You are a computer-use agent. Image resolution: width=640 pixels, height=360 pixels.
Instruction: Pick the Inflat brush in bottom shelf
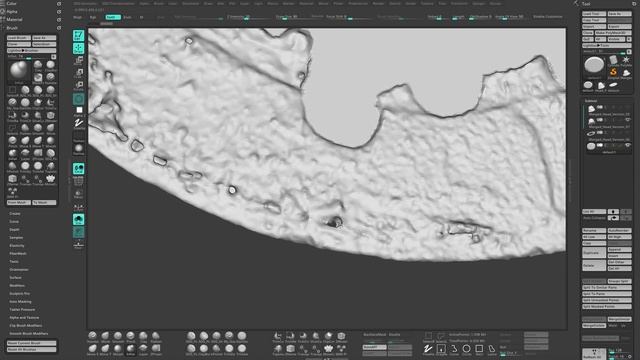[x=131, y=349]
